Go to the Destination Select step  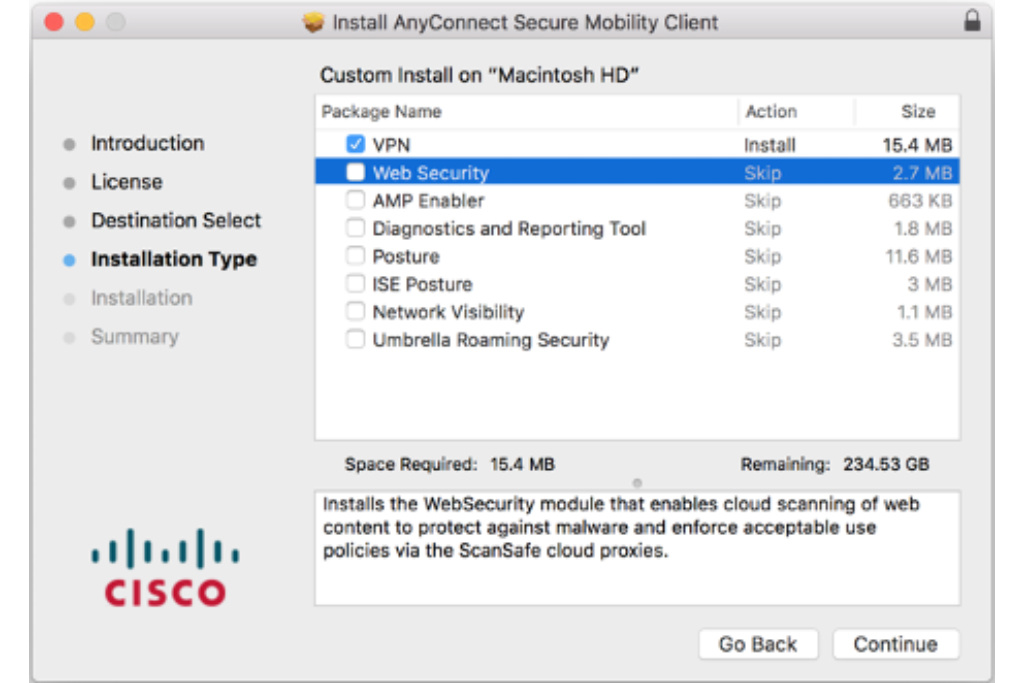click(x=176, y=220)
